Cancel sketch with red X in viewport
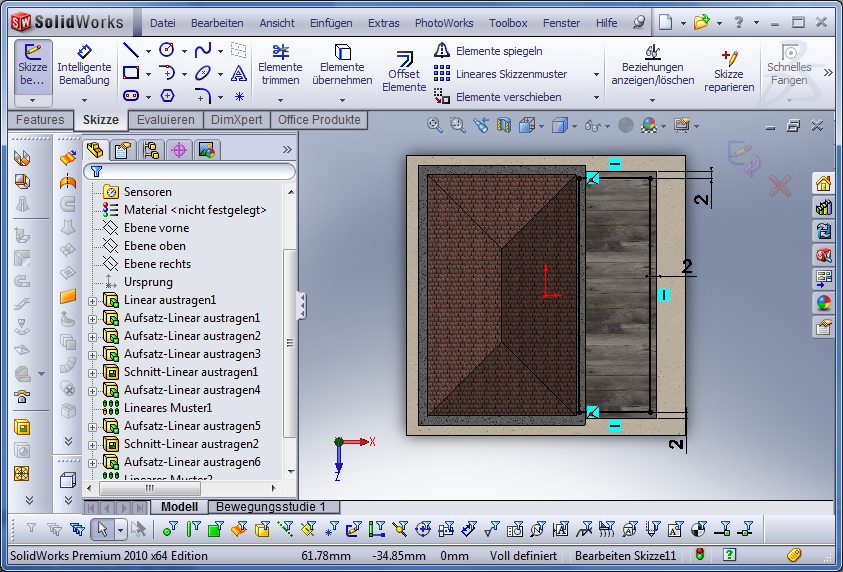This screenshot has height=572, width=843. [780, 186]
